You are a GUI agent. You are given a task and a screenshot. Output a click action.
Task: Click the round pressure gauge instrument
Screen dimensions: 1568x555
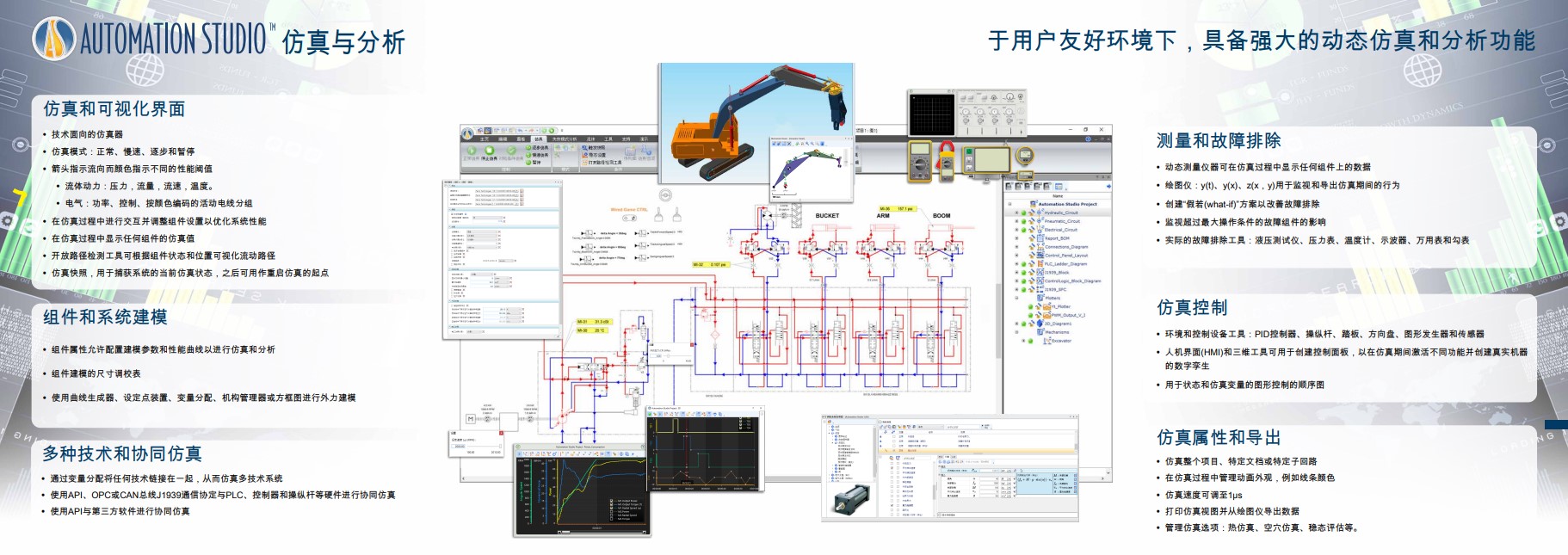pos(1025,156)
